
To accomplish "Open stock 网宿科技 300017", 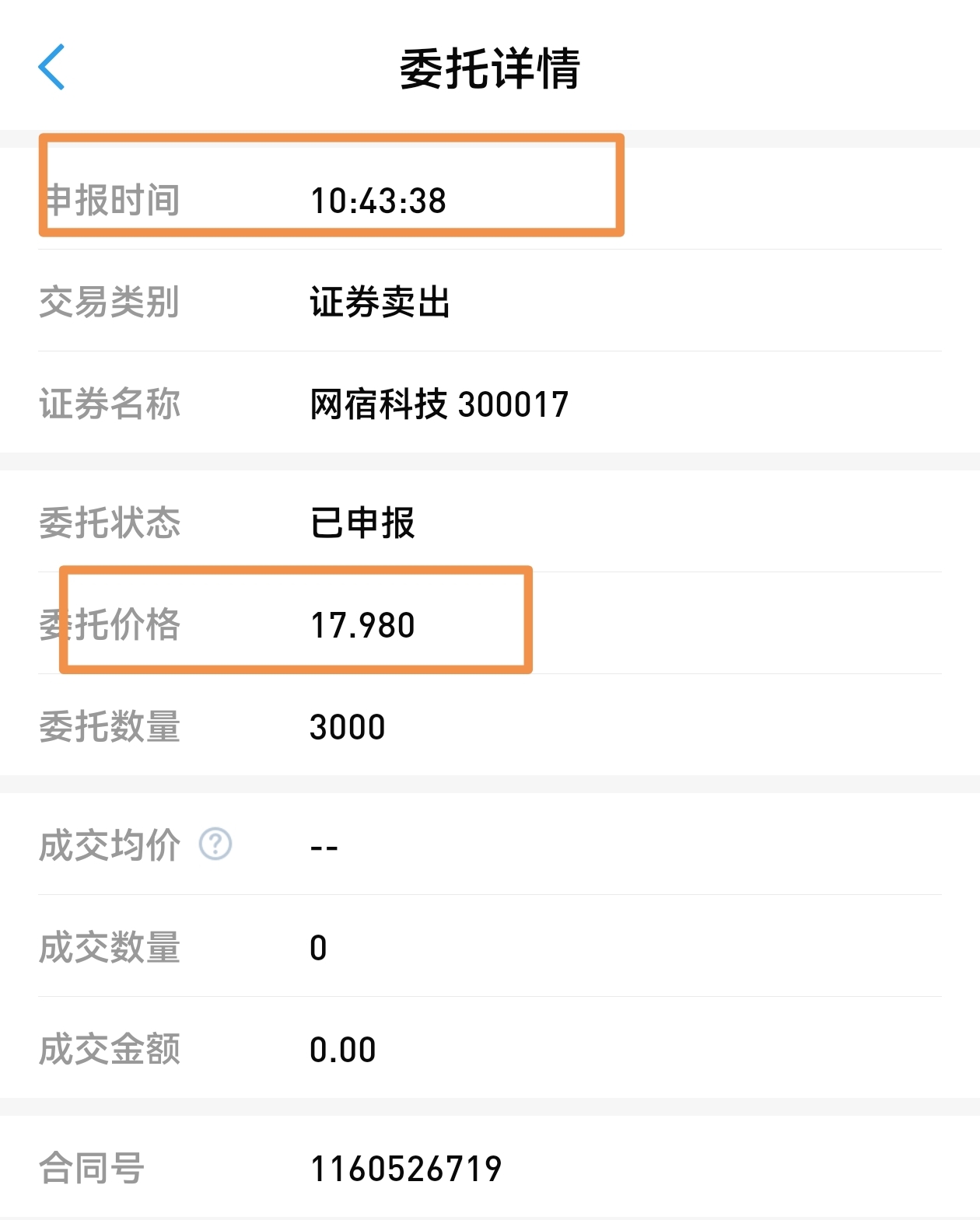I will (x=439, y=404).
